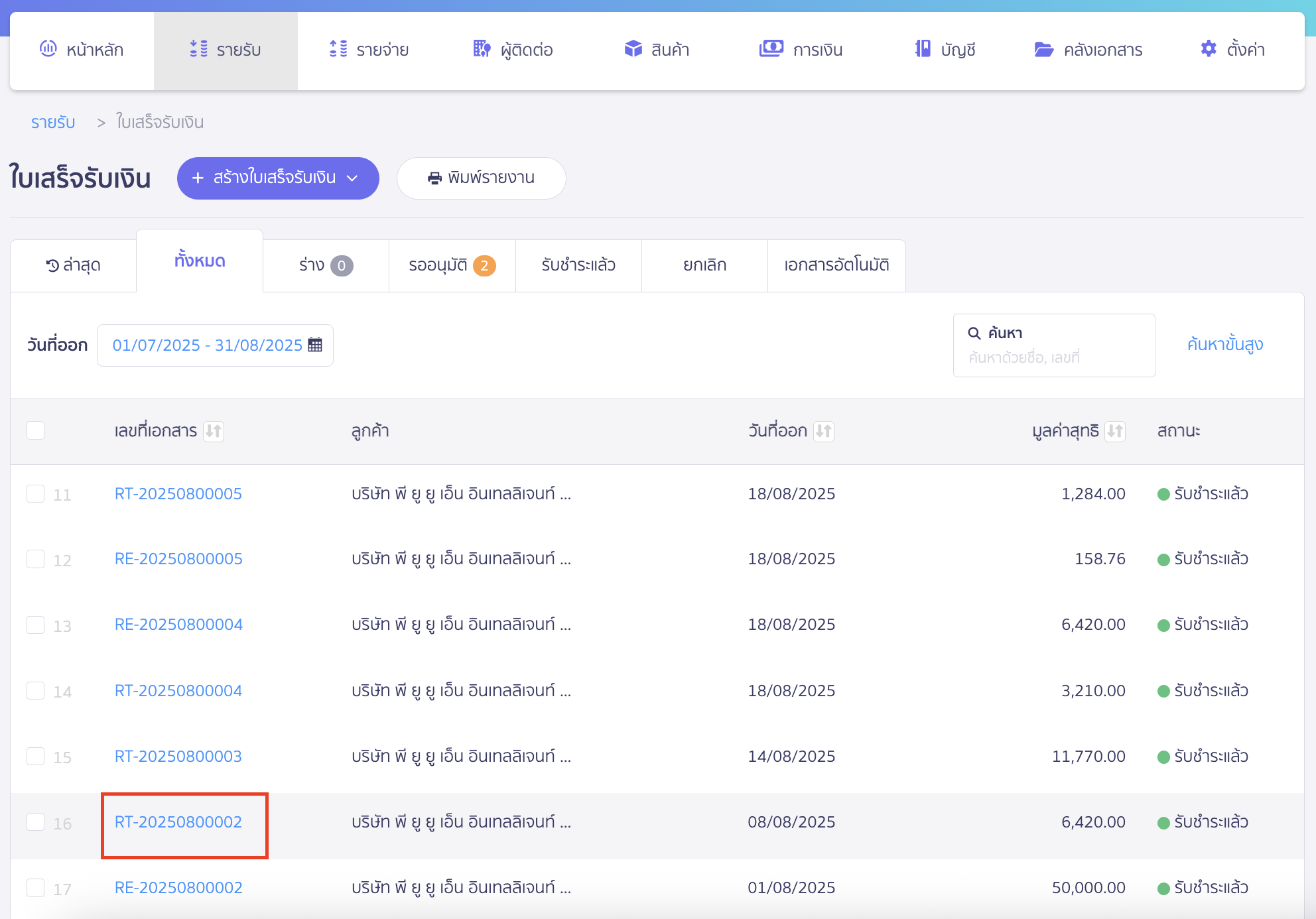Expand the สร้างใบเสร็จรับเงิน dropdown button

352,178
